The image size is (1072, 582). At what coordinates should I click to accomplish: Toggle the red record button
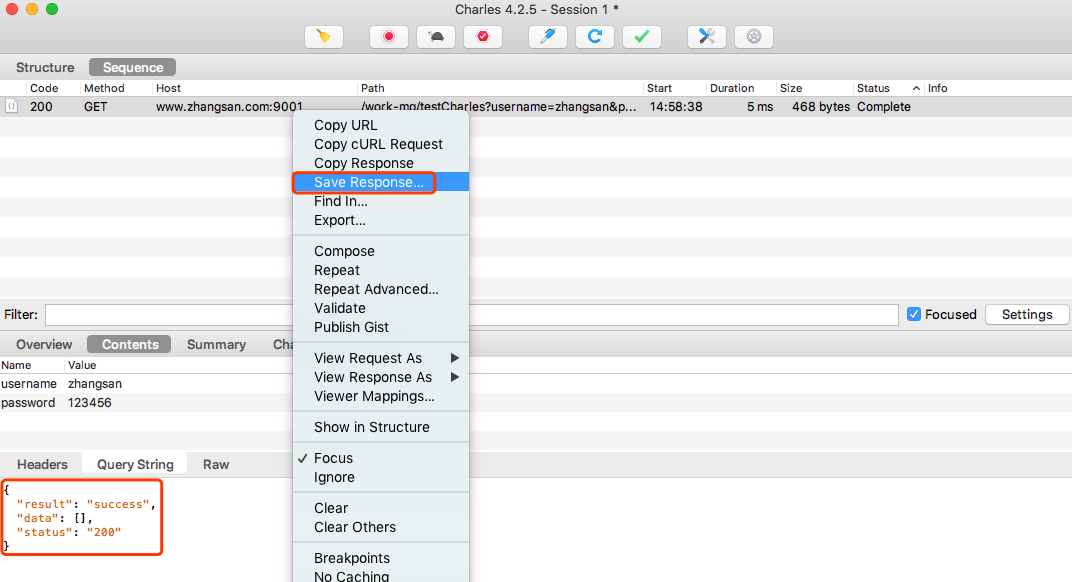coord(389,37)
